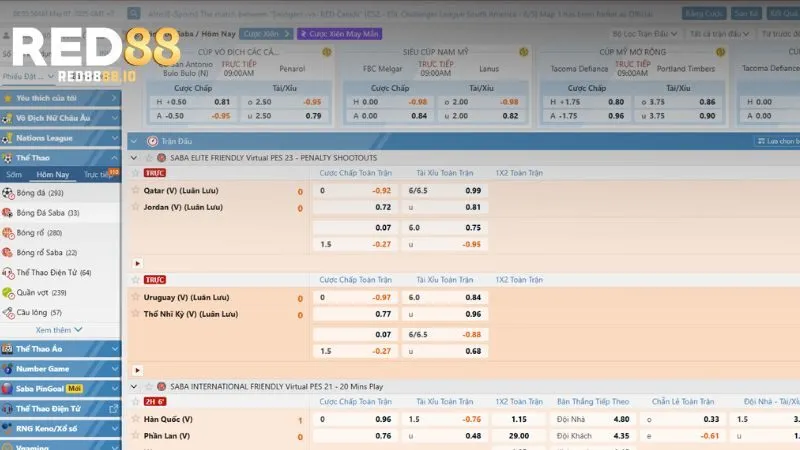Click odds 29.00 for Phần Lan 1X2
Screen dimensions: 800x450
(518, 436)
